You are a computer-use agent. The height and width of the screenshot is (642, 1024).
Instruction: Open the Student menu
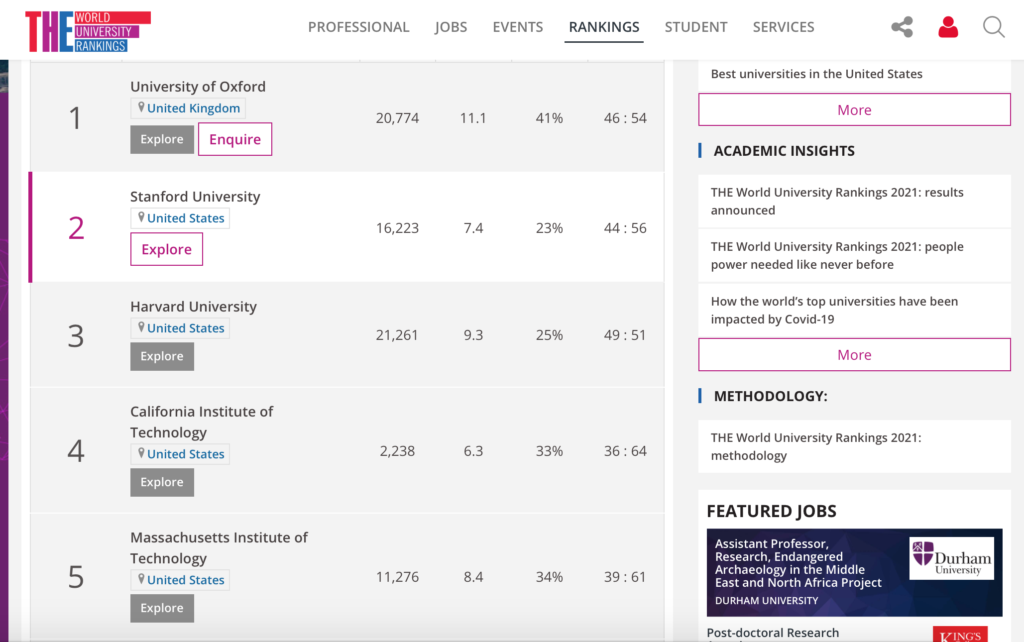[696, 27]
